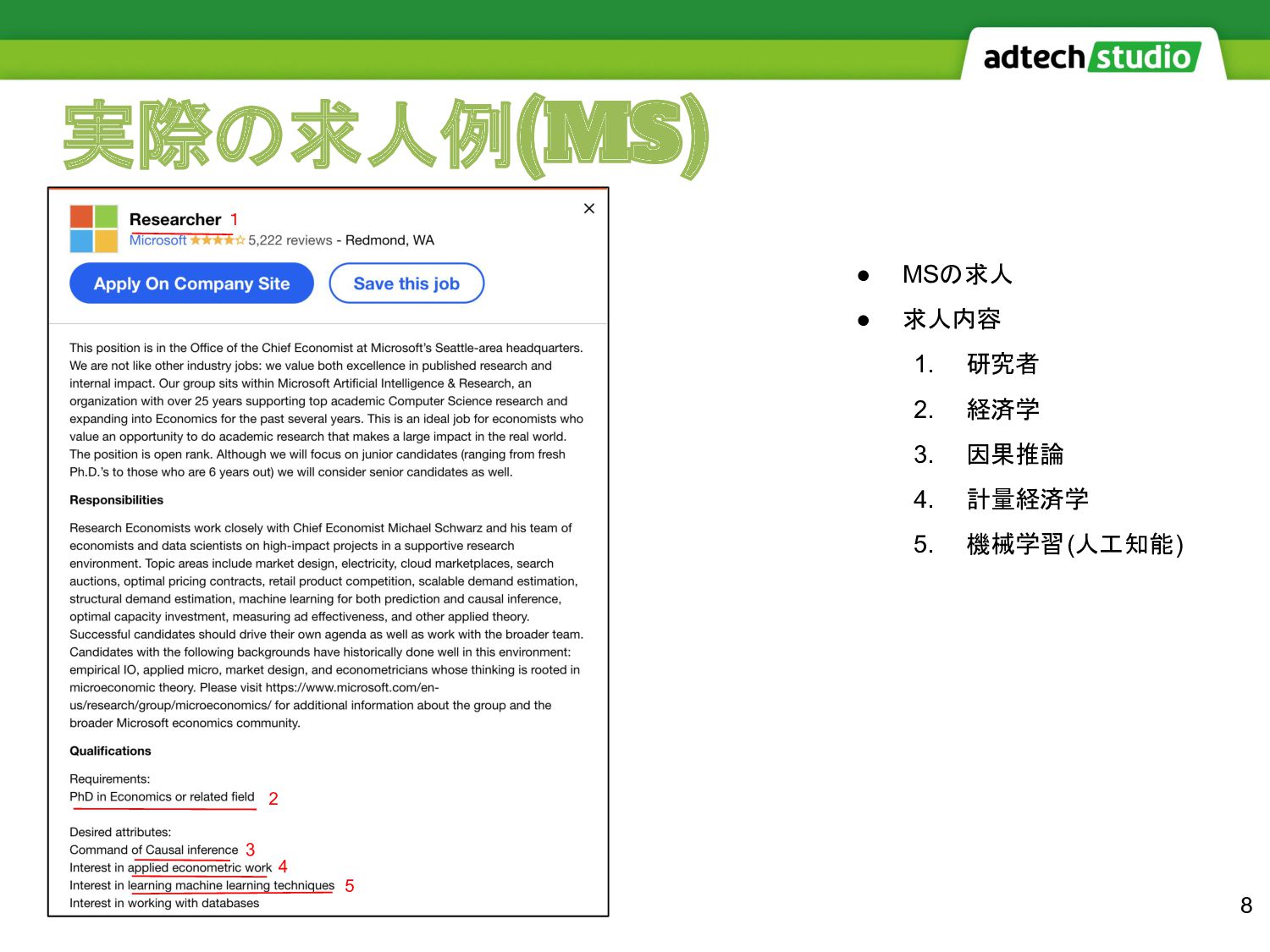The width and height of the screenshot is (1270, 952).
Task: Click the Microsoft four-square logo
Action: pyautogui.click(x=94, y=228)
